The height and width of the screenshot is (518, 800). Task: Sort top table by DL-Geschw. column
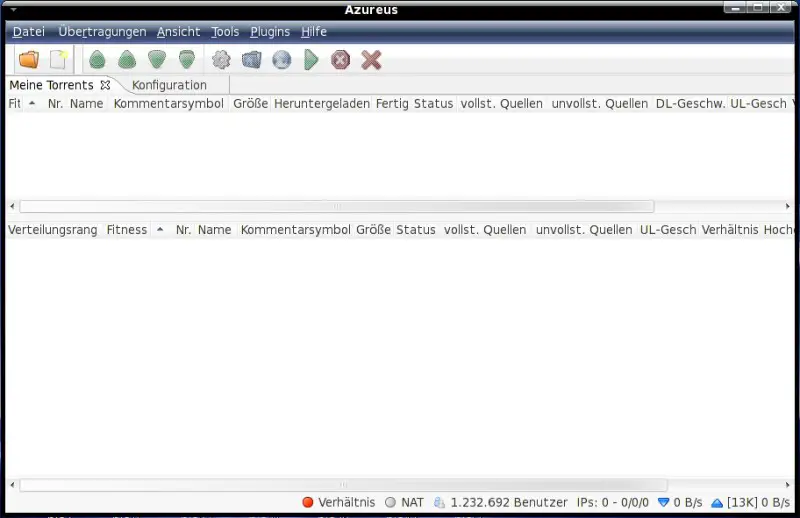[690, 104]
